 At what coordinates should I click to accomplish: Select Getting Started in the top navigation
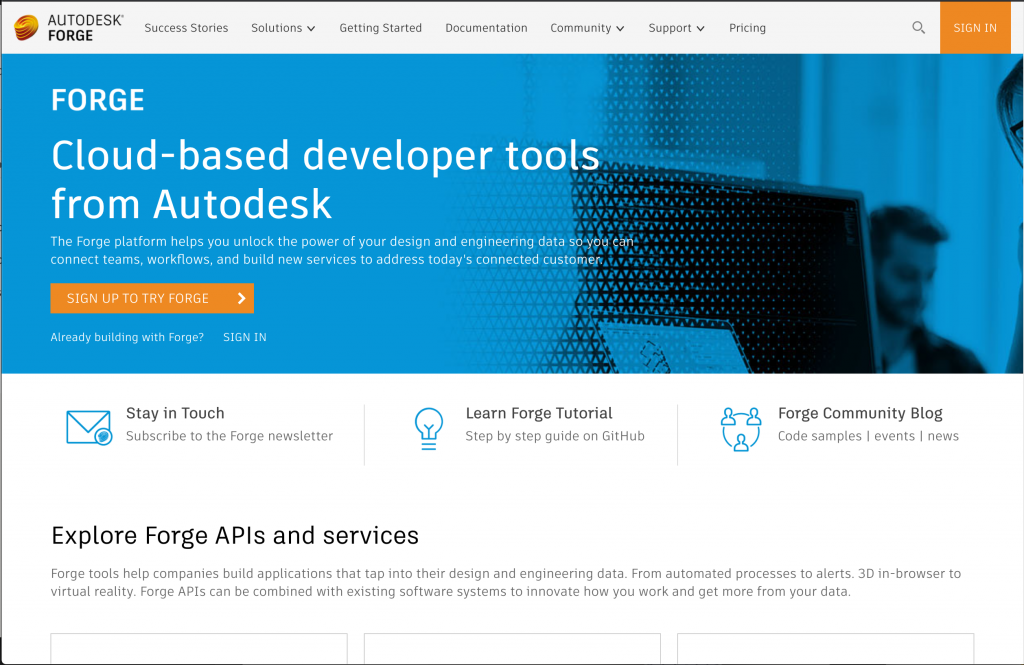[381, 28]
